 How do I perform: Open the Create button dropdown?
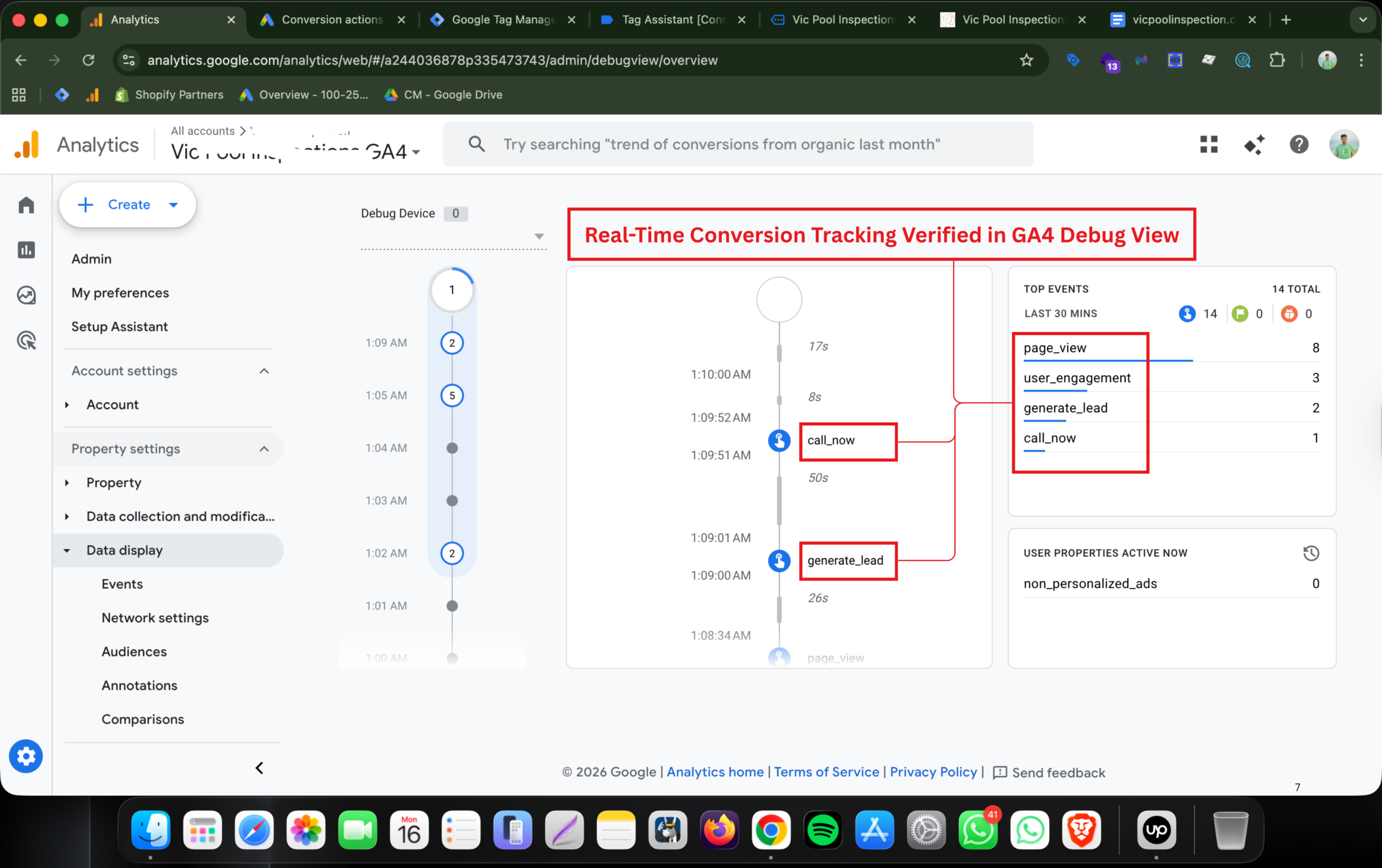173,205
